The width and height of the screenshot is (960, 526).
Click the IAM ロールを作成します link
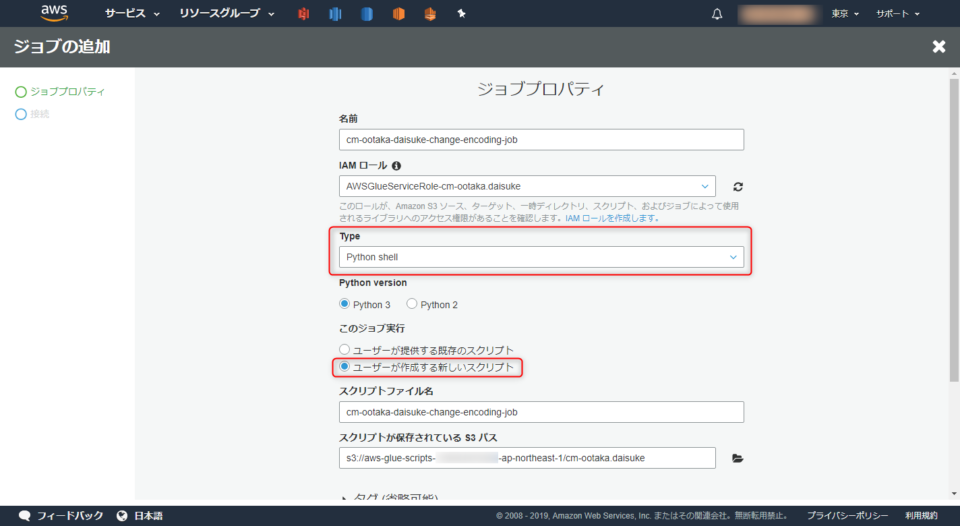coord(611,218)
